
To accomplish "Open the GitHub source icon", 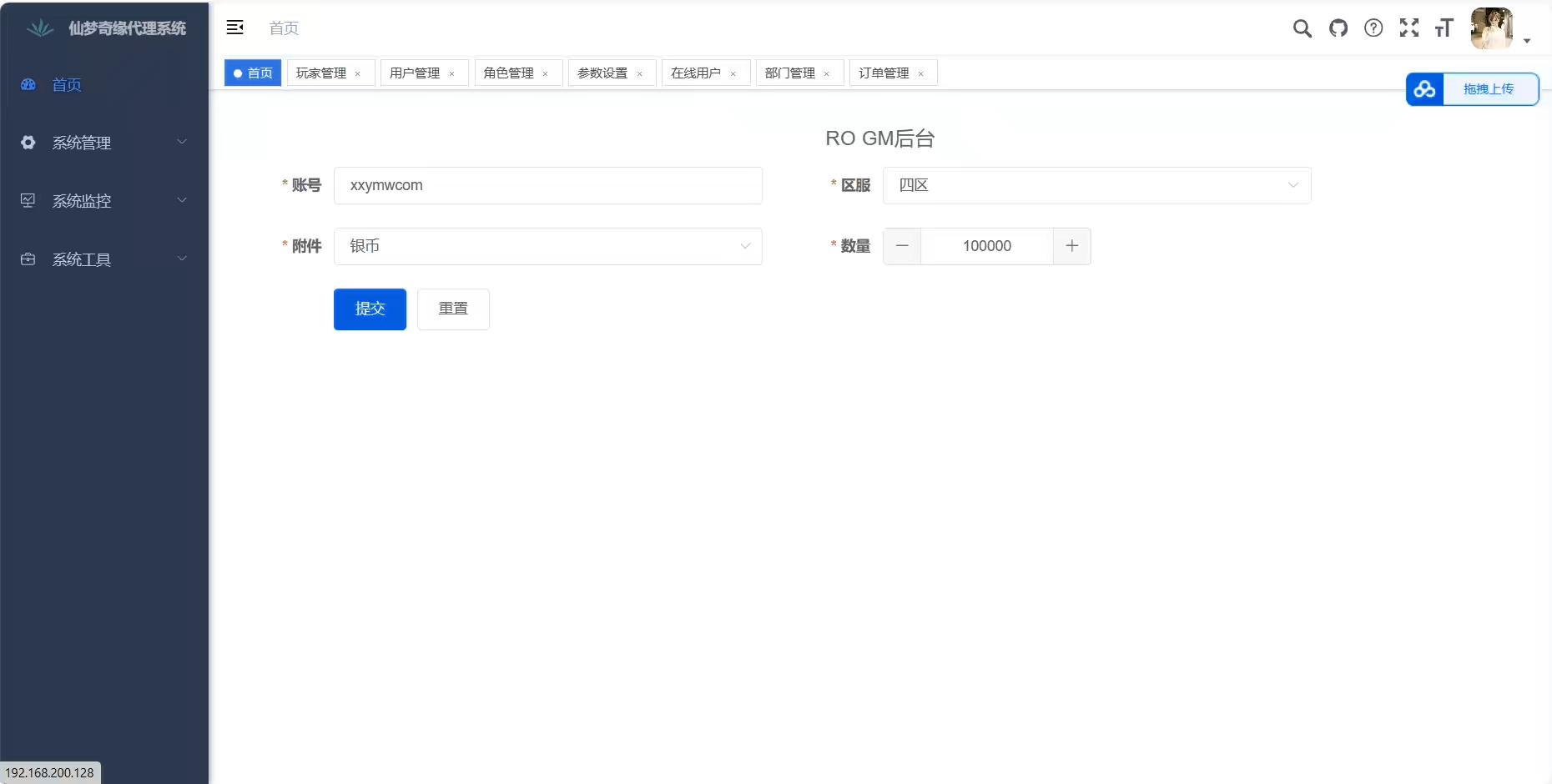I will (1338, 28).
